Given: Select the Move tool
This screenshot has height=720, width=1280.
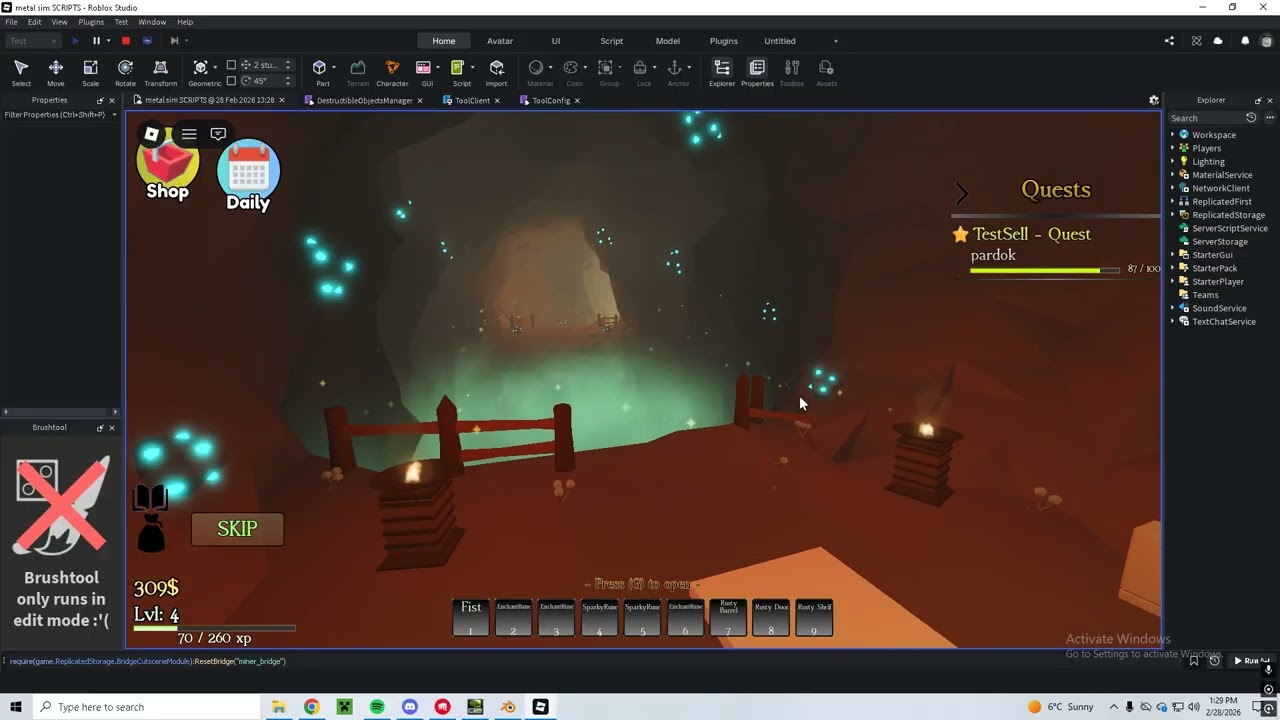Looking at the screenshot, I should (x=55, y=72).
